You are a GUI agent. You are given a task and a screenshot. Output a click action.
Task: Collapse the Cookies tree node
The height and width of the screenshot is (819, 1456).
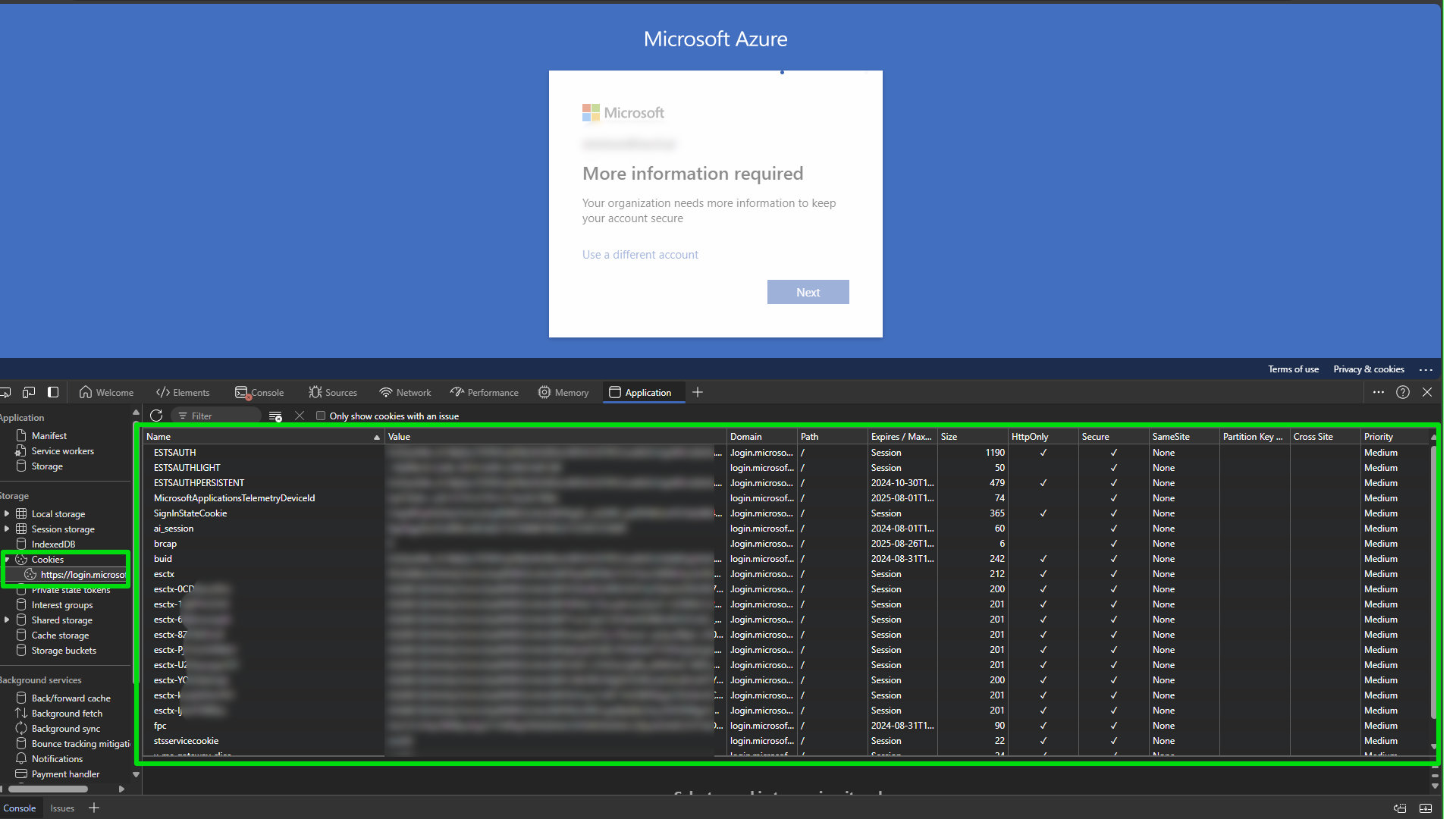point(7,559)
